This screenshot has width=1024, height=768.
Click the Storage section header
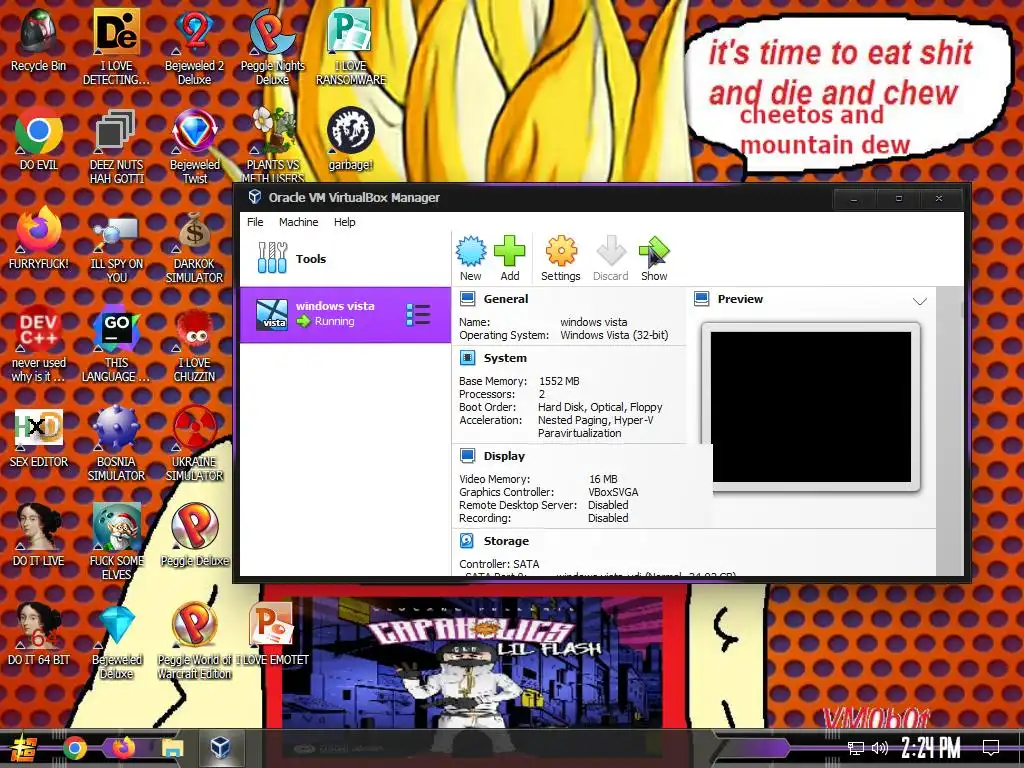[x=506, y=541]
